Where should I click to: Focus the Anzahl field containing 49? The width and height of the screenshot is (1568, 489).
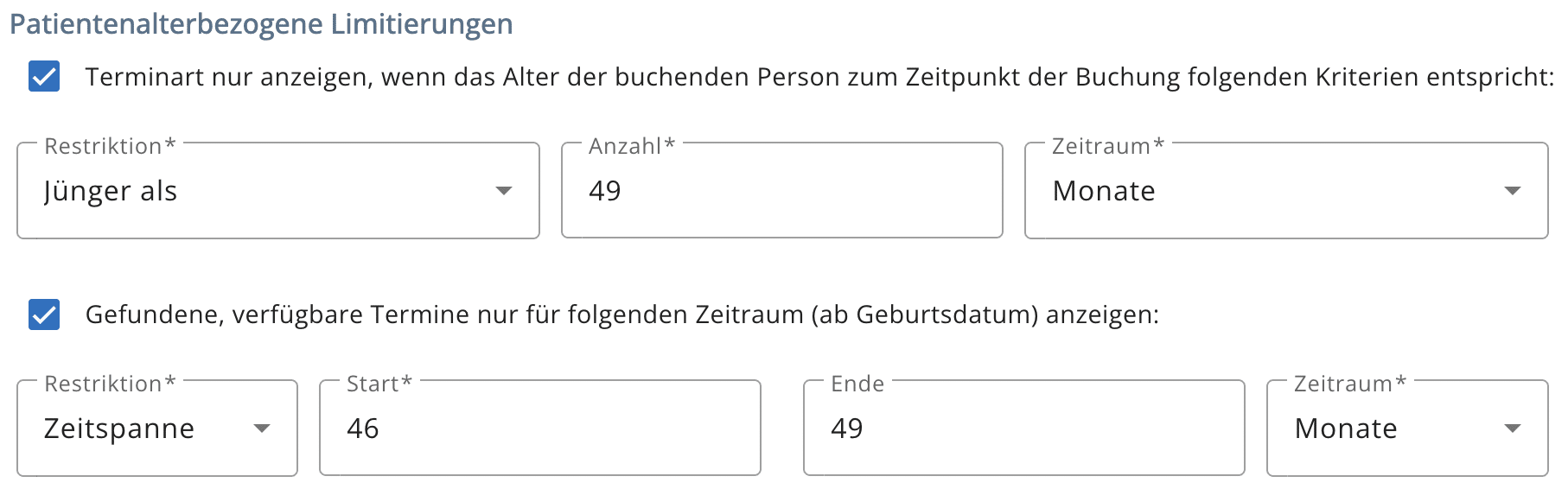coord(782,190)
